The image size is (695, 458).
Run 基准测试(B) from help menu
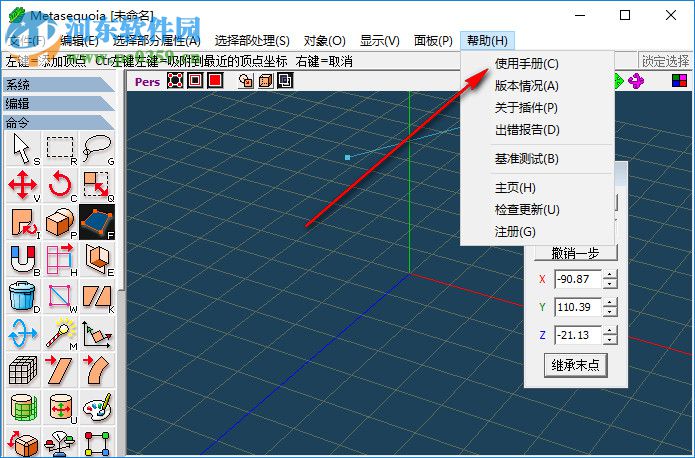pyautogui.click(x=537, y=159)
